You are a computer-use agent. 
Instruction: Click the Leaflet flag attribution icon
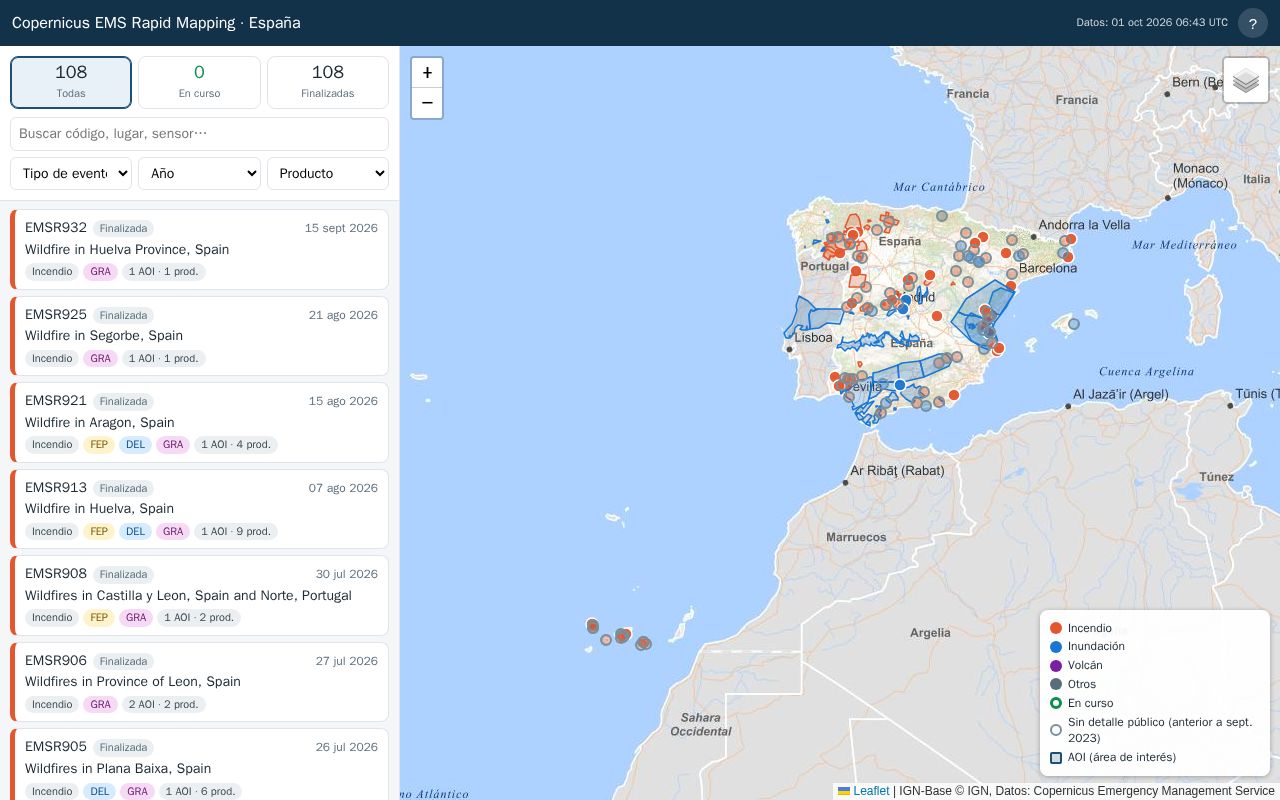pos(844,791)
